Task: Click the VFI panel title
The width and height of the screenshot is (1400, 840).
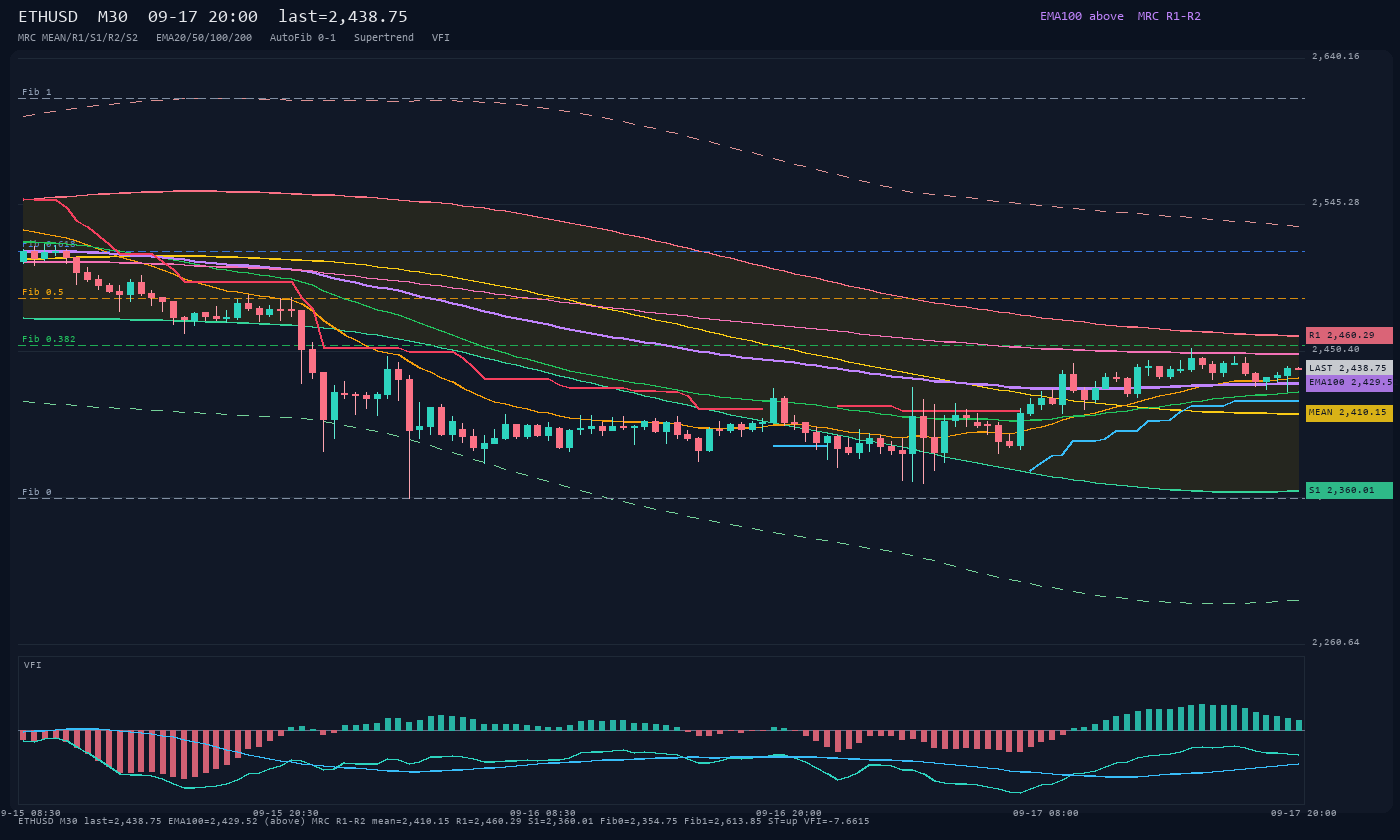Action: click(x=33, y=665)
